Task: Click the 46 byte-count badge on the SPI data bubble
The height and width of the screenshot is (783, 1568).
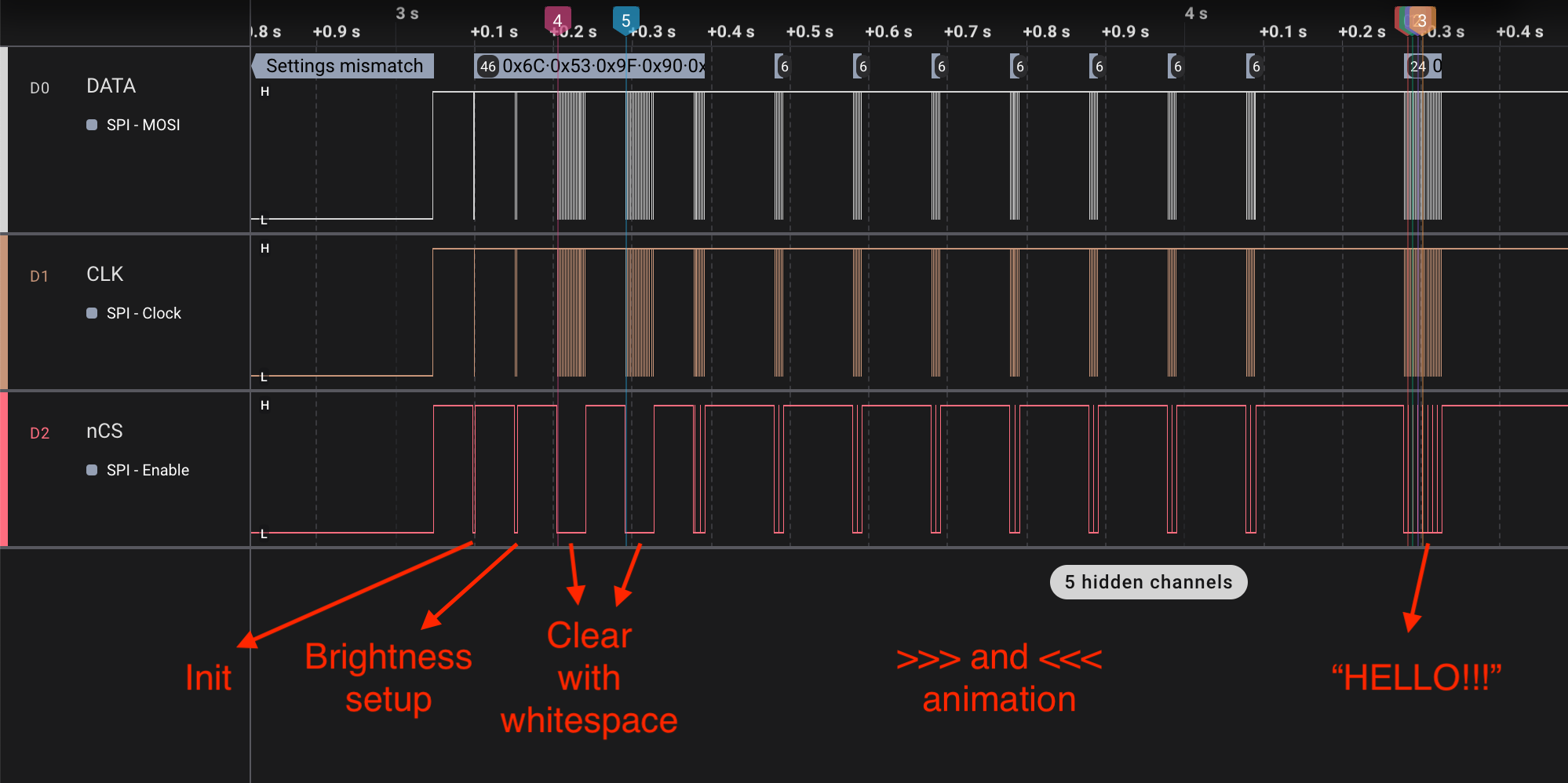Action: (x=487, y=67)
